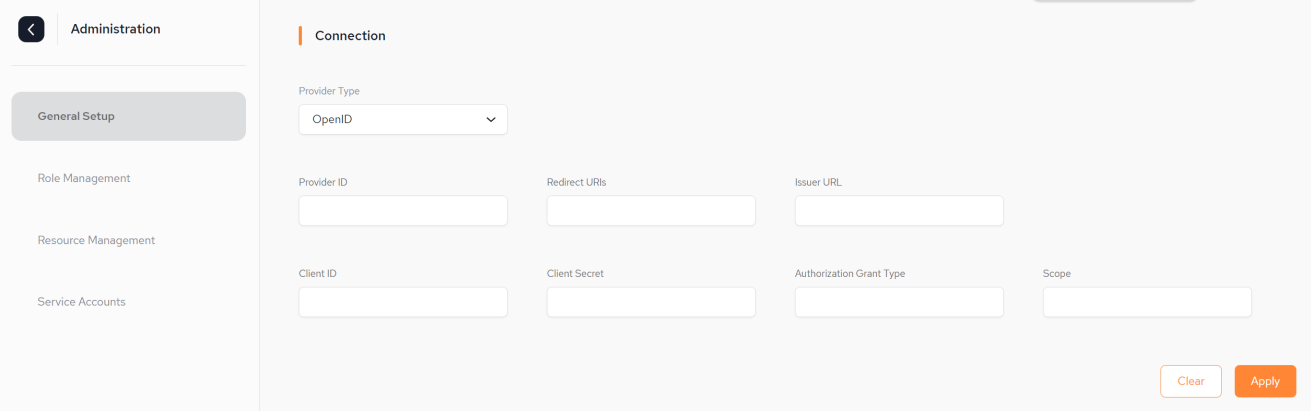
Task: Click the Authorization Grant Type input
Action: (x=899, y=302)
